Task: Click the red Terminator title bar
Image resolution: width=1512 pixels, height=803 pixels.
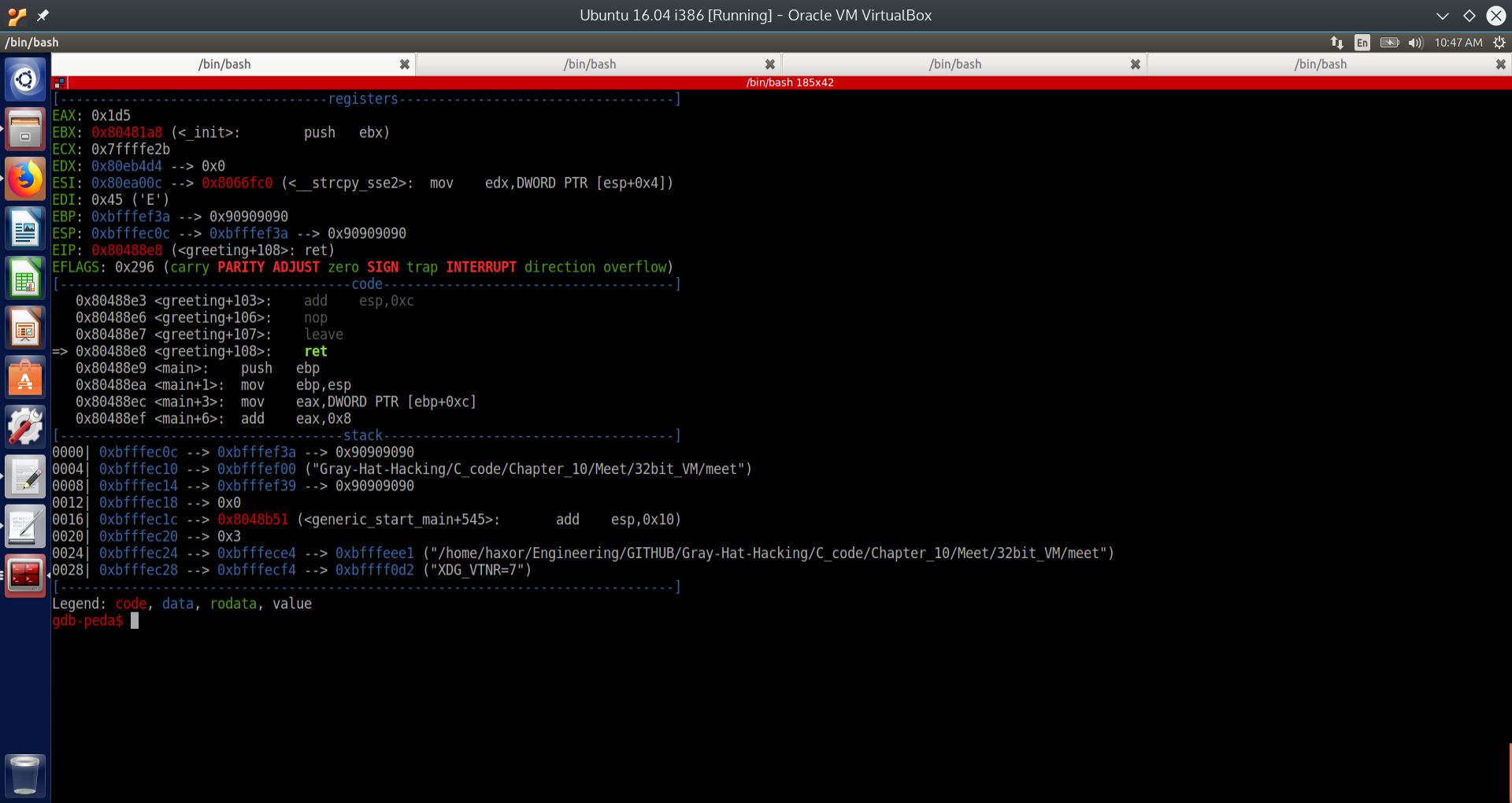Action: (789, 83)
